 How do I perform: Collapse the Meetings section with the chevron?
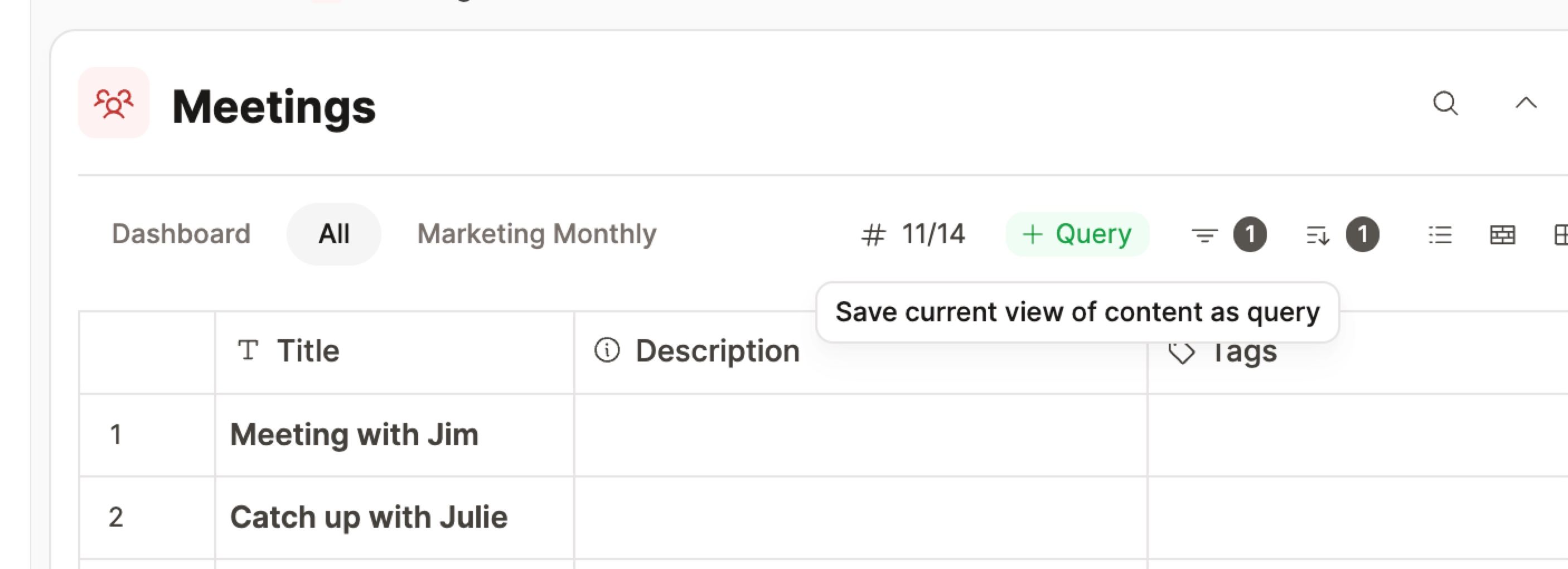click(1526, 104)
